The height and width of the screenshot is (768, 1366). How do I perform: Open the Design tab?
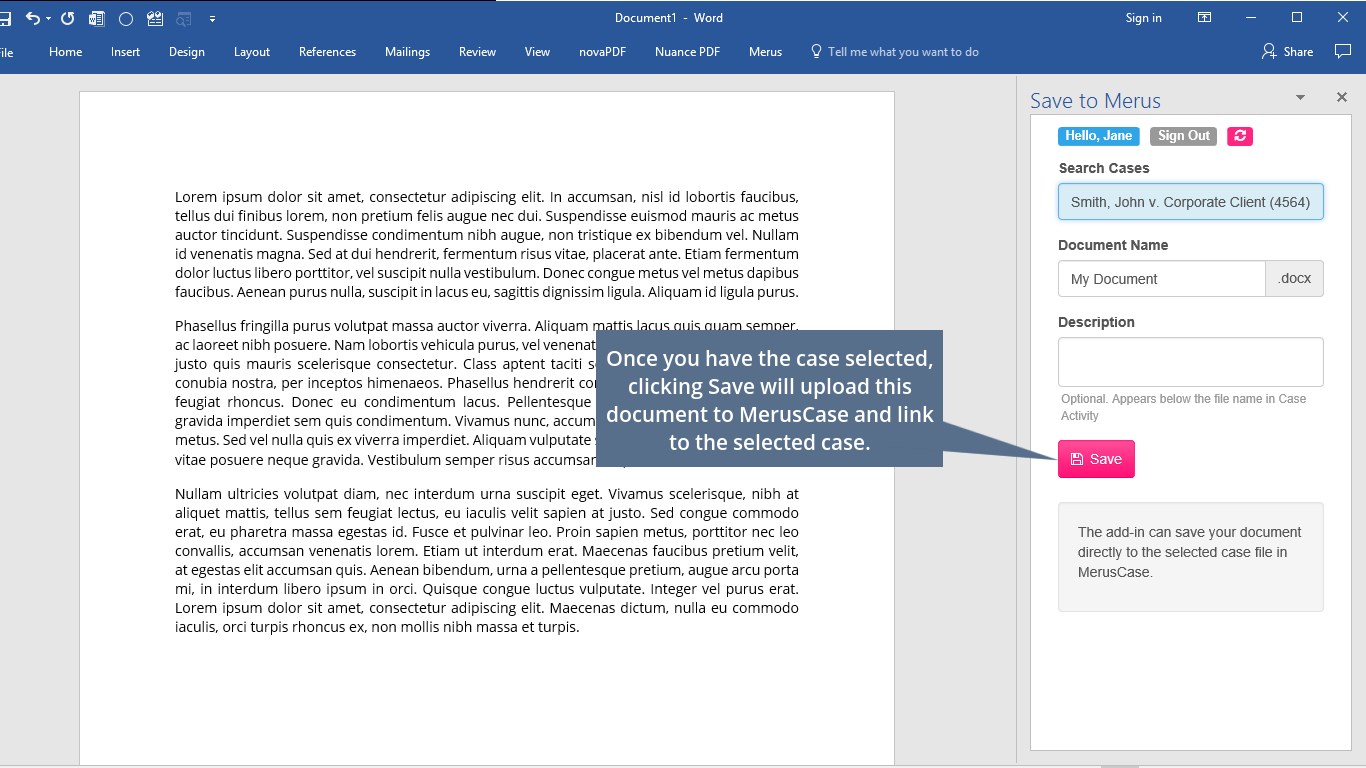(x=187, y=52)
